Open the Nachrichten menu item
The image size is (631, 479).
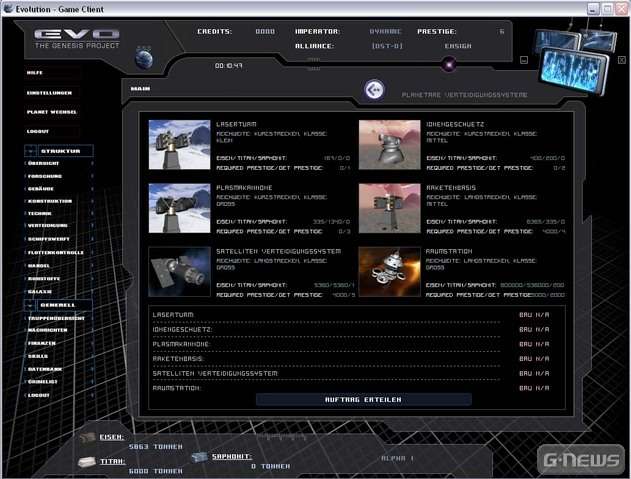47,330
